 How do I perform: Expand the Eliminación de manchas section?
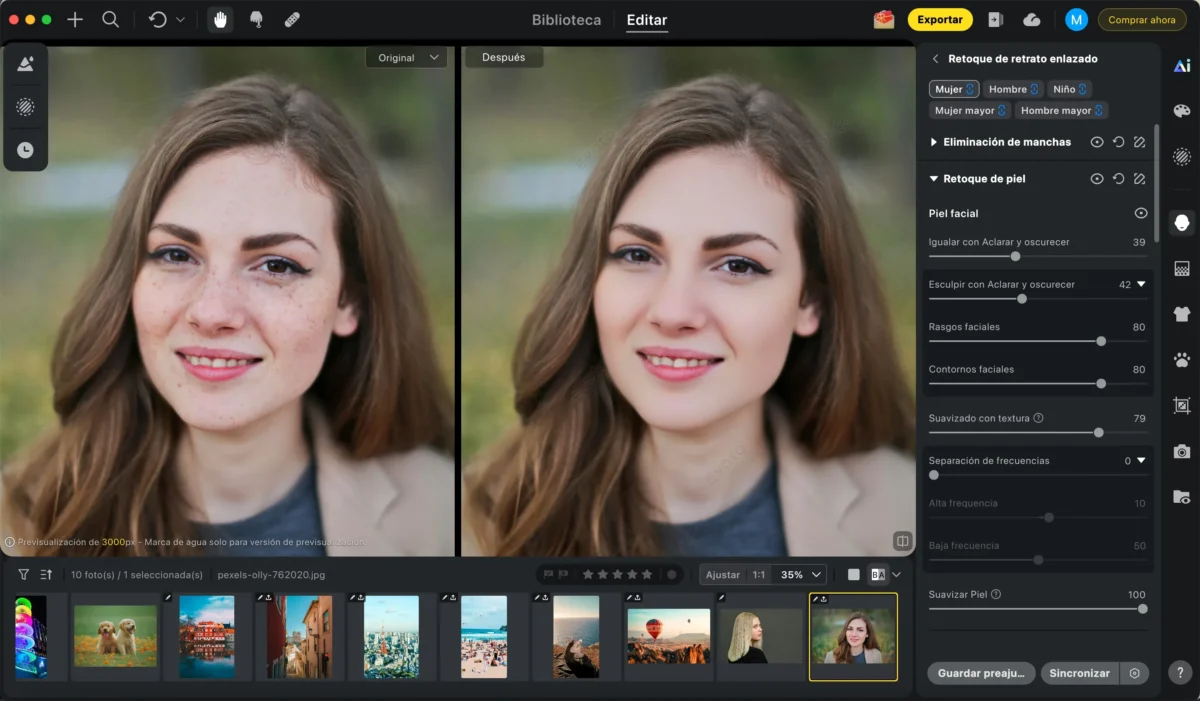934,142
